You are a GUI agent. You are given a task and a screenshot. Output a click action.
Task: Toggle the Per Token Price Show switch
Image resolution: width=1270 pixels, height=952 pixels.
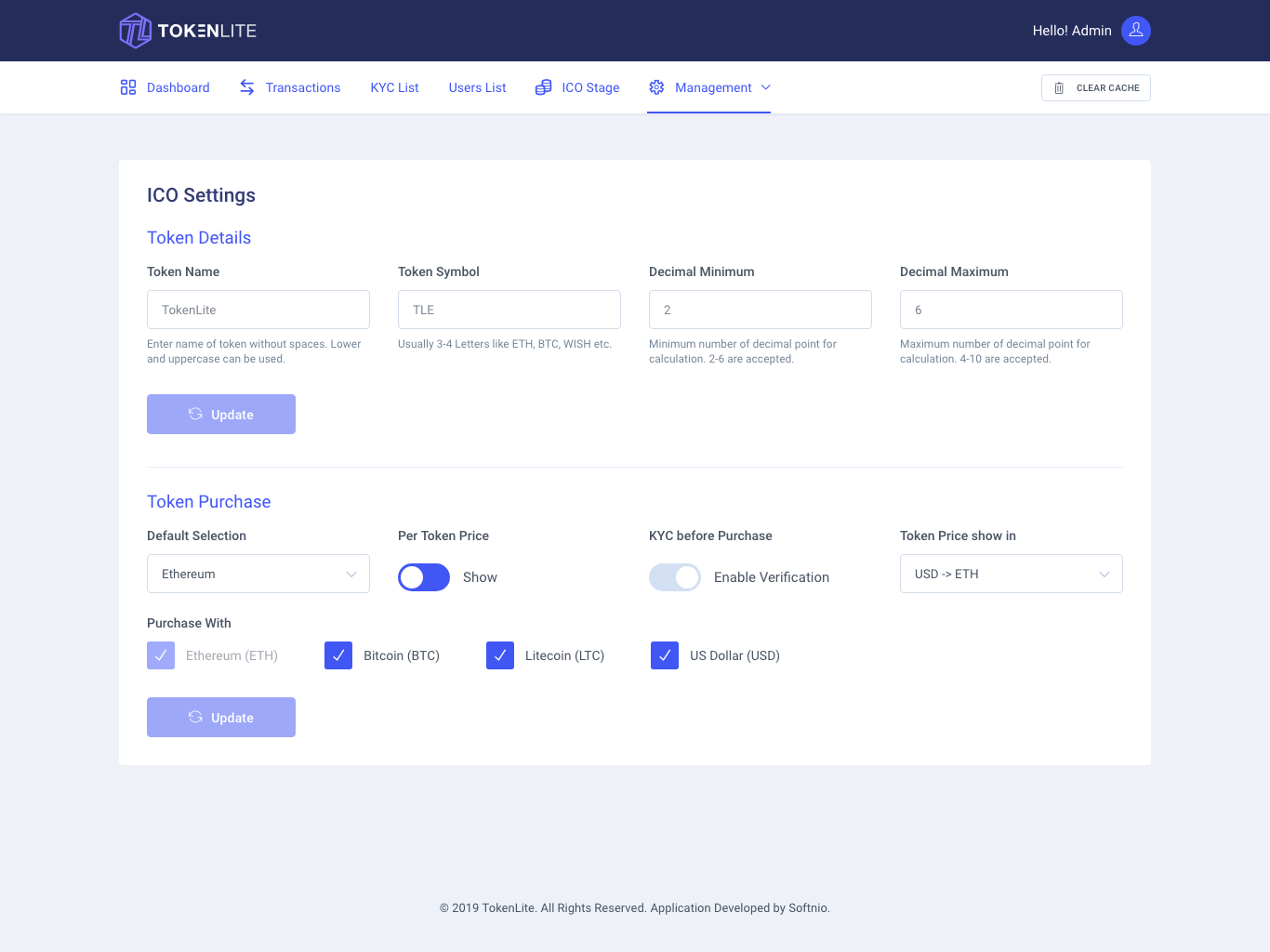[424, 577]
